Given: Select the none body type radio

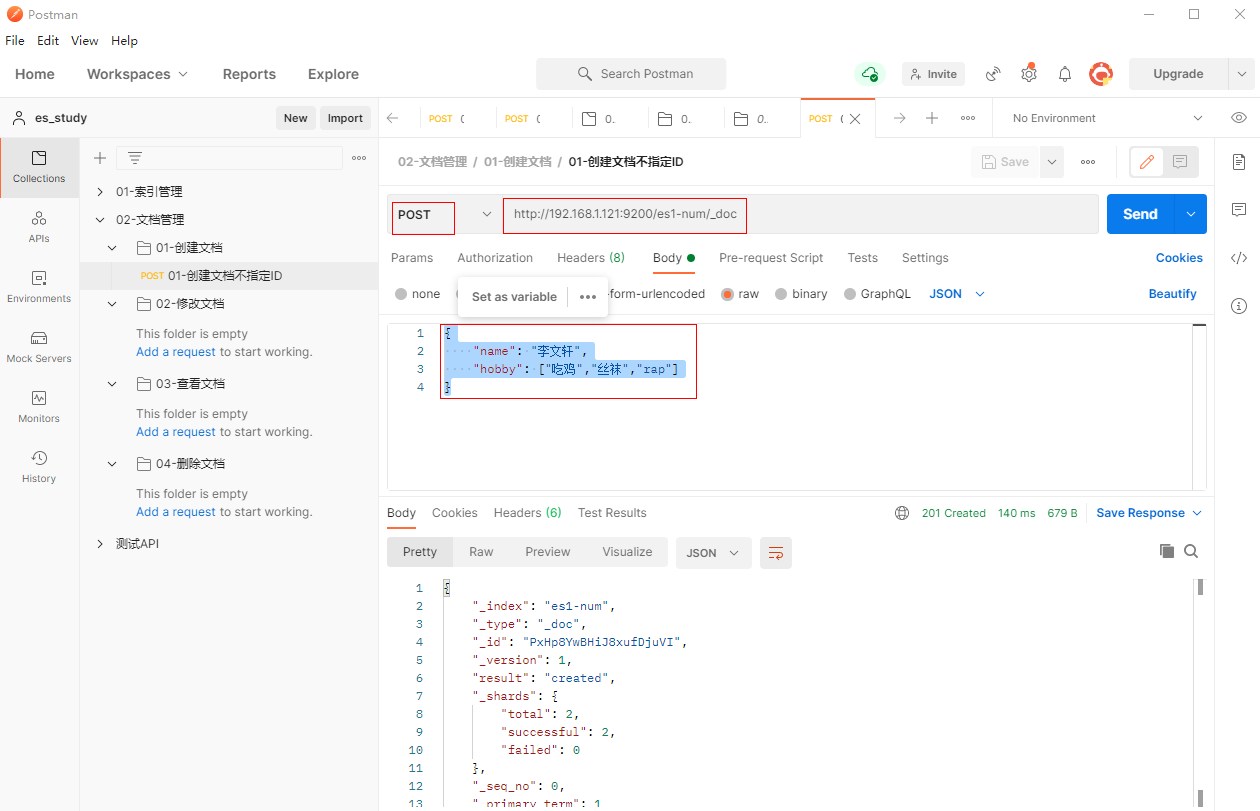Looking at the screenshot, I should [401, 294].
